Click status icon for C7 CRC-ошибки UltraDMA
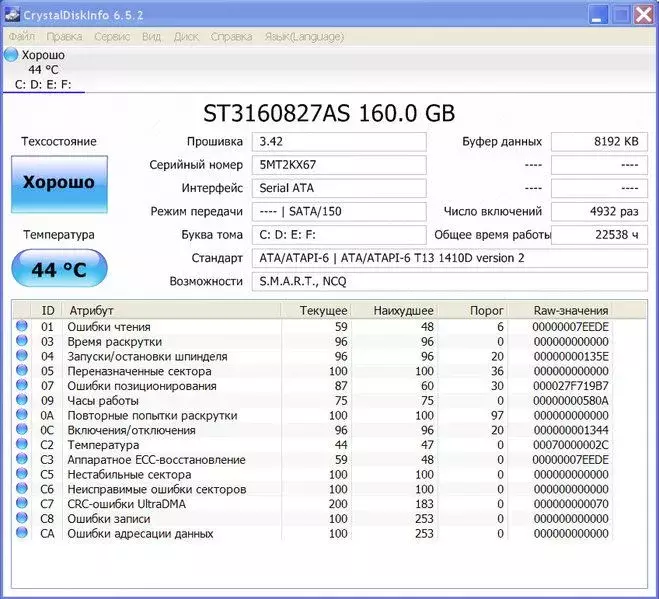 tap(22, 503)
